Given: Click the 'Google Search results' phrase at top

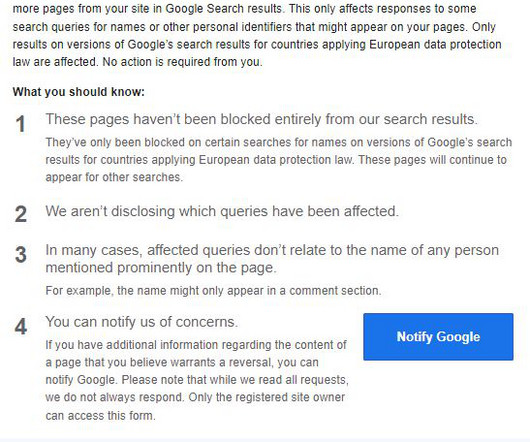Looking at the screenshot, I should (223, 8).
